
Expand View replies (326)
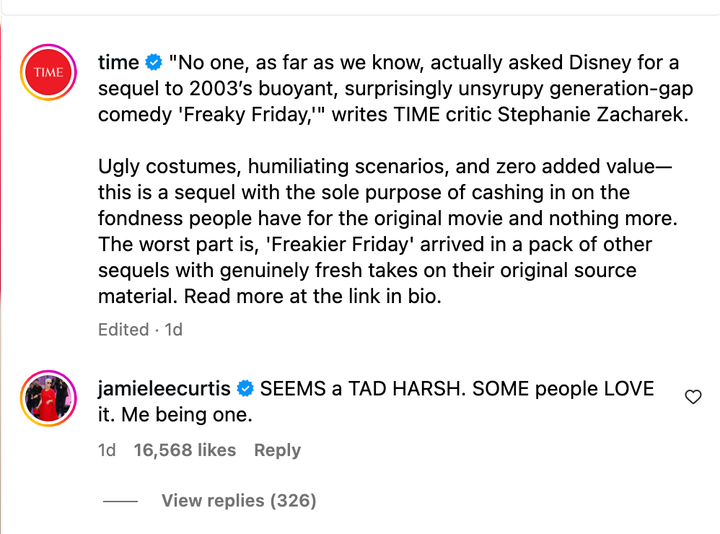[238, 500]
